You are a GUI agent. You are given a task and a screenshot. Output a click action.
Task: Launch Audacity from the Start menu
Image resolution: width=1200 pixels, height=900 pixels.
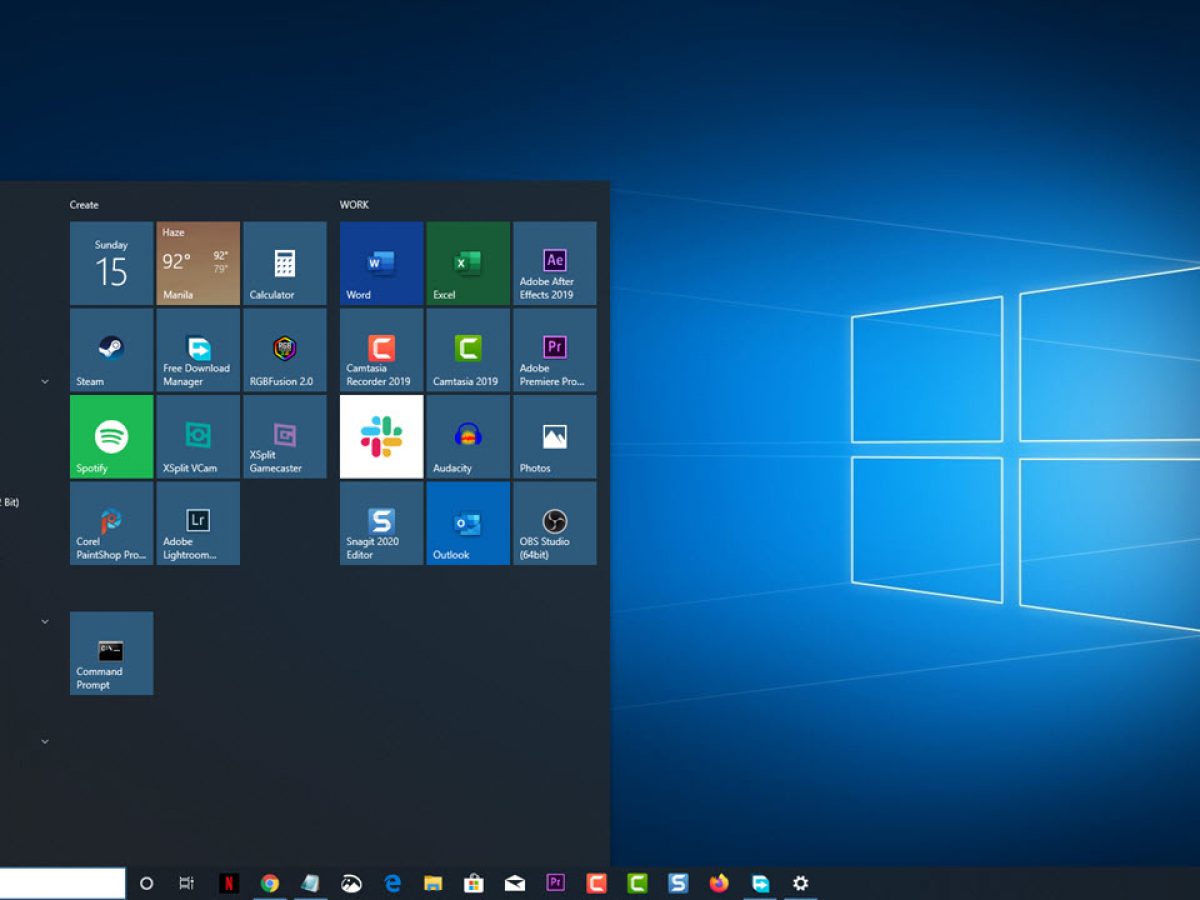click(468, 437)
